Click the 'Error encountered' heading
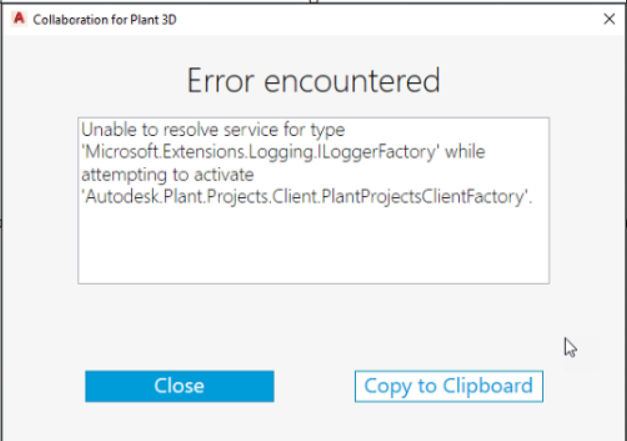The height and width of the screenshot is (441, 627). pos(313,80)
